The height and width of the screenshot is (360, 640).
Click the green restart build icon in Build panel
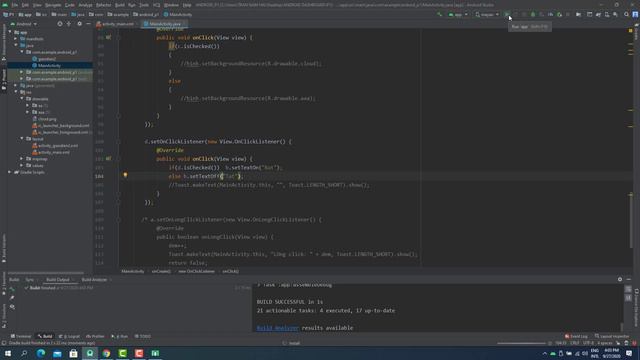12,289
